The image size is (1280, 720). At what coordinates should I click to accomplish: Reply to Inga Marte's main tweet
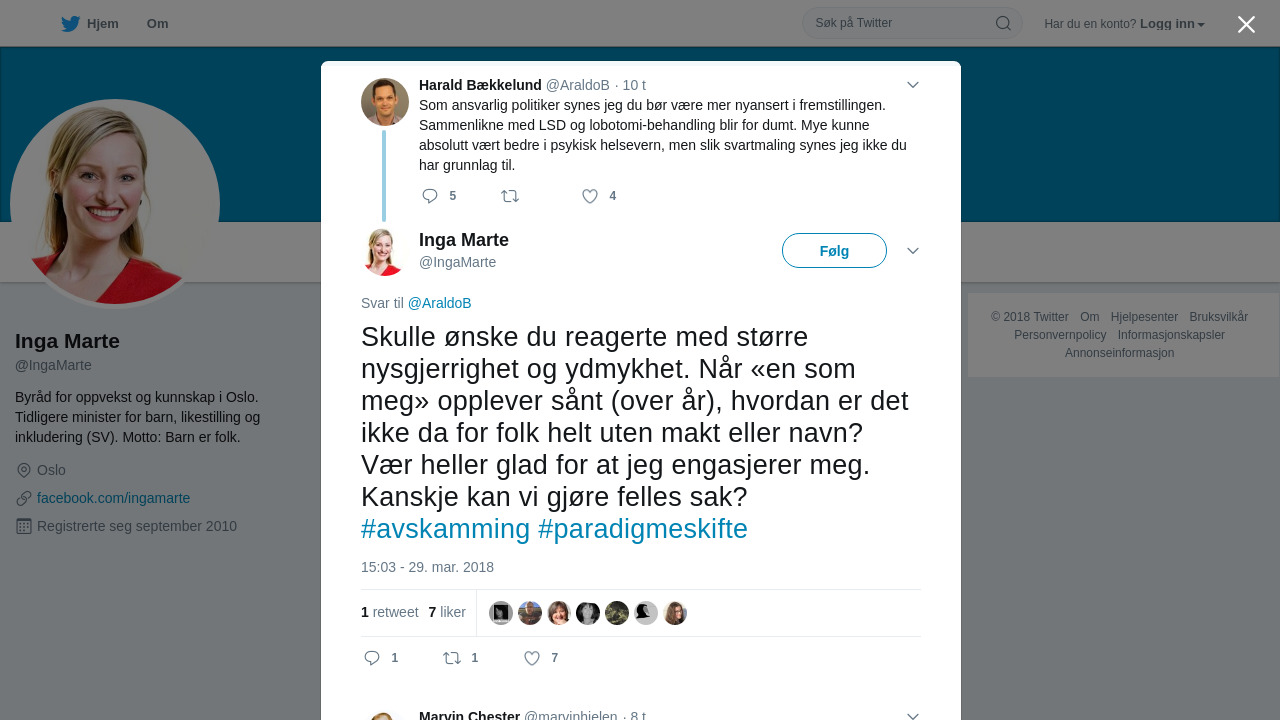click(372, 658)
